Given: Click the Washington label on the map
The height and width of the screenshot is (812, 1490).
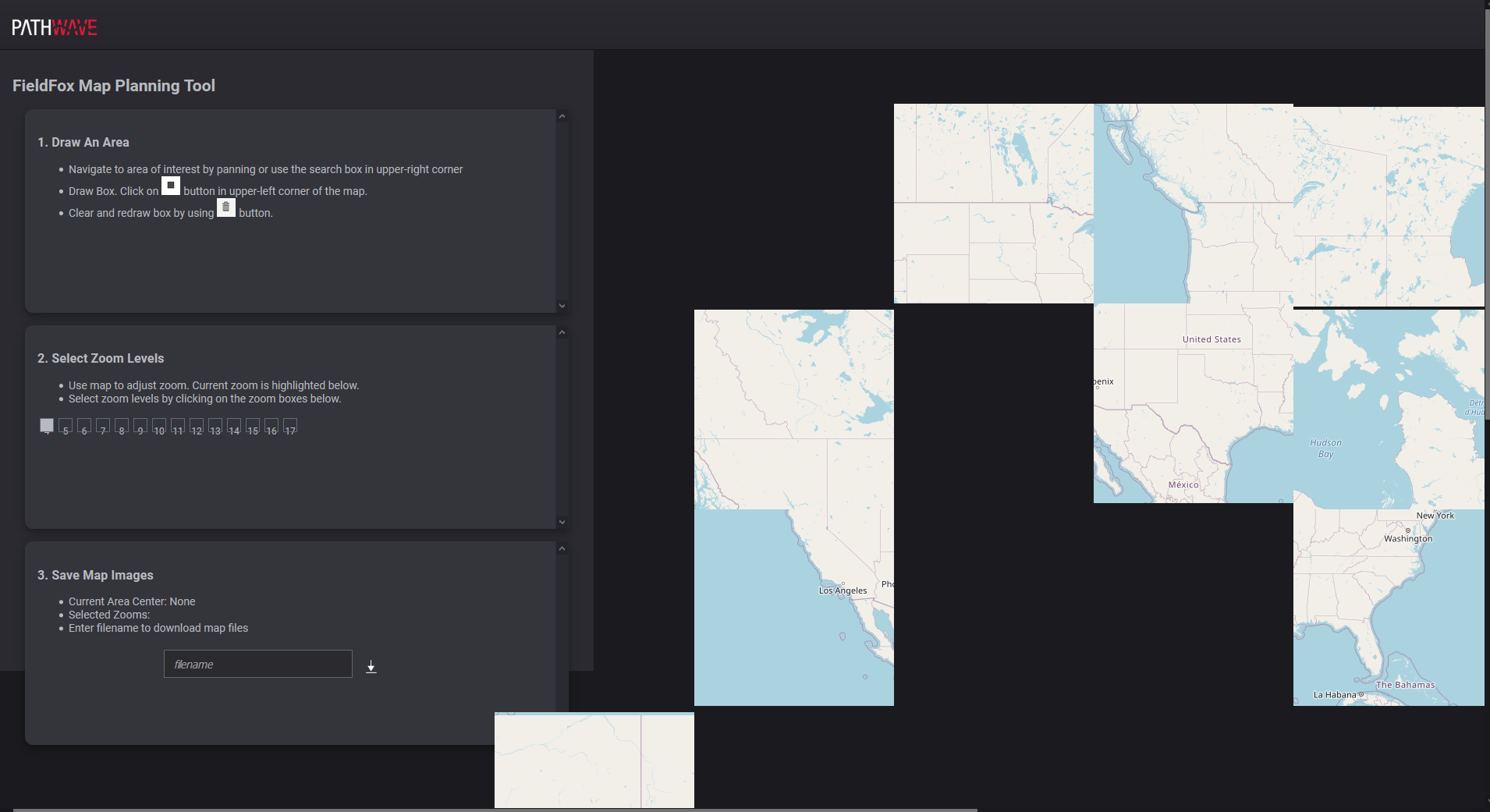Looking at the screenshot, I should [x=1408, y=539].
